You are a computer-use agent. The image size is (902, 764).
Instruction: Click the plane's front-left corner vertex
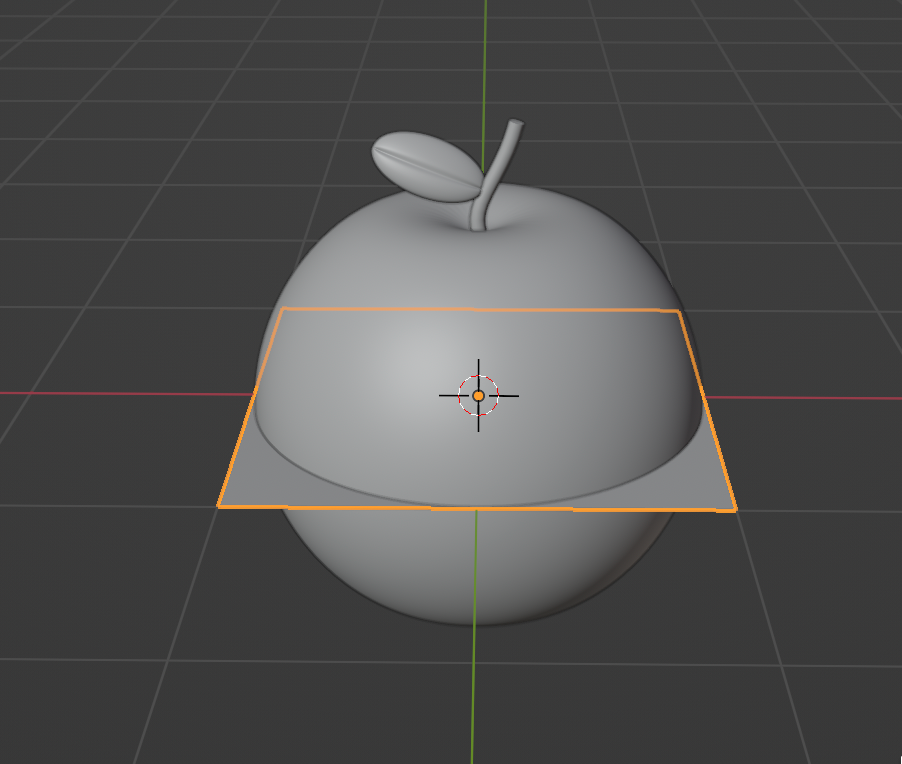[x=219, y=506]
